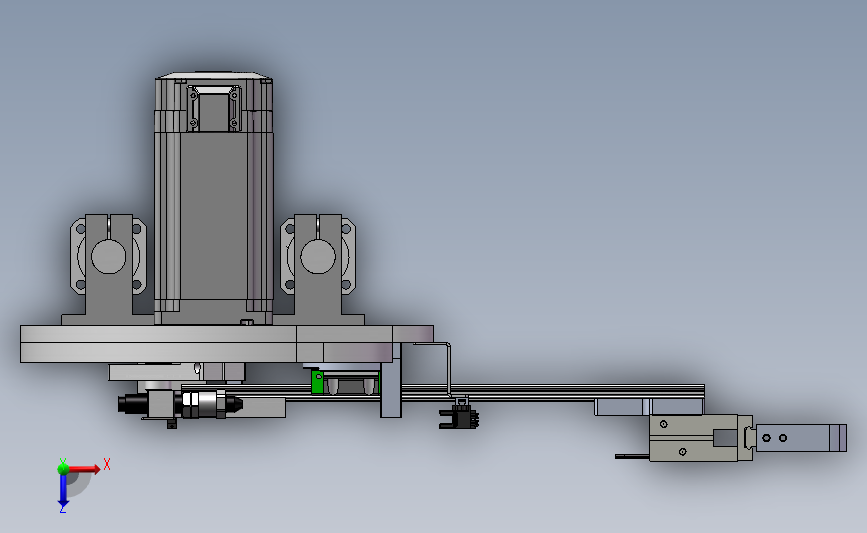The height and width of the screenshot is (533, 867).
Task: Select the mounting block above the gripper
Action: pos(649,407)
